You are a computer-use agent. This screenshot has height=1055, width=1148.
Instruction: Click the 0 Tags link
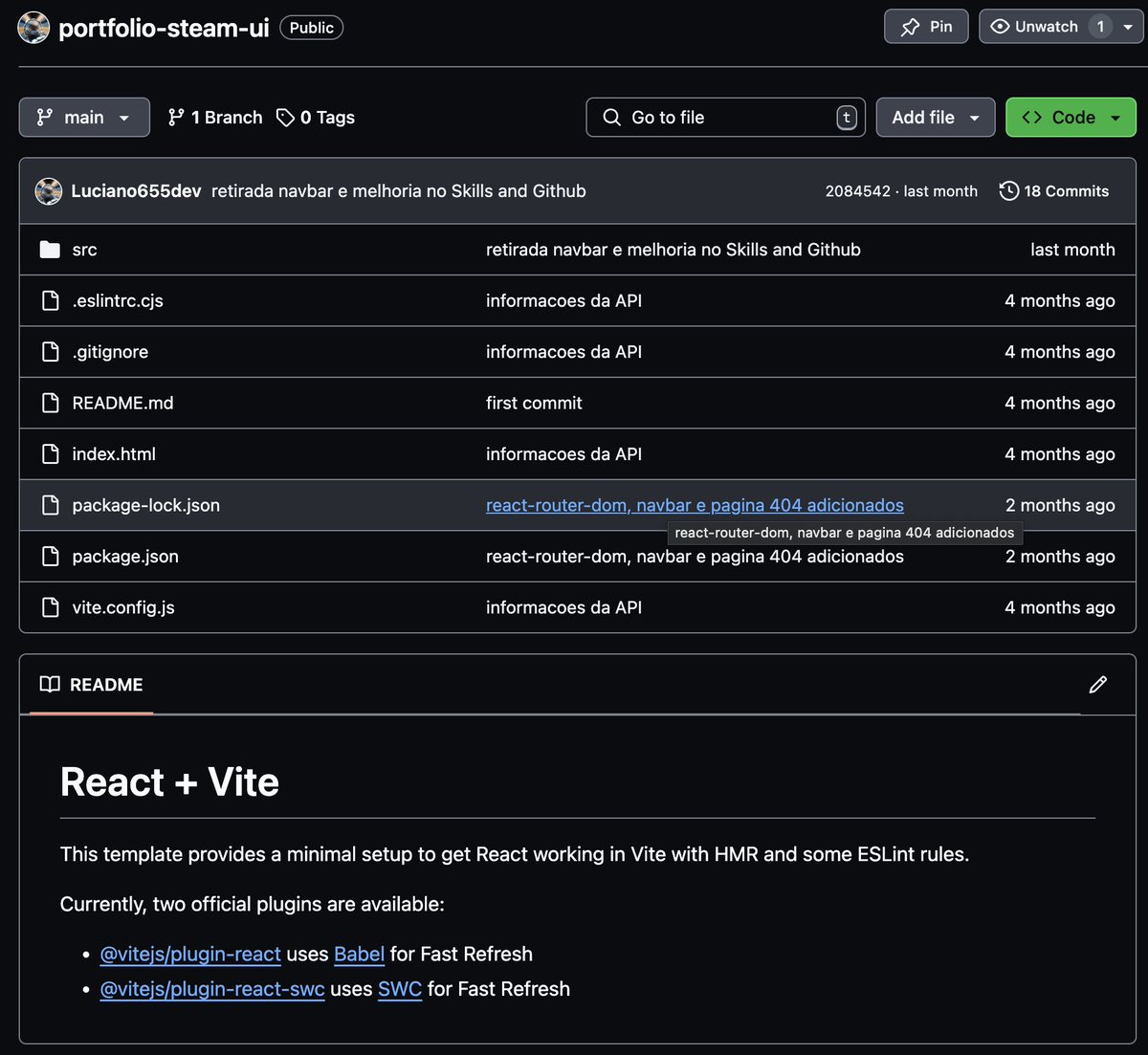click(x=316, y=118)
